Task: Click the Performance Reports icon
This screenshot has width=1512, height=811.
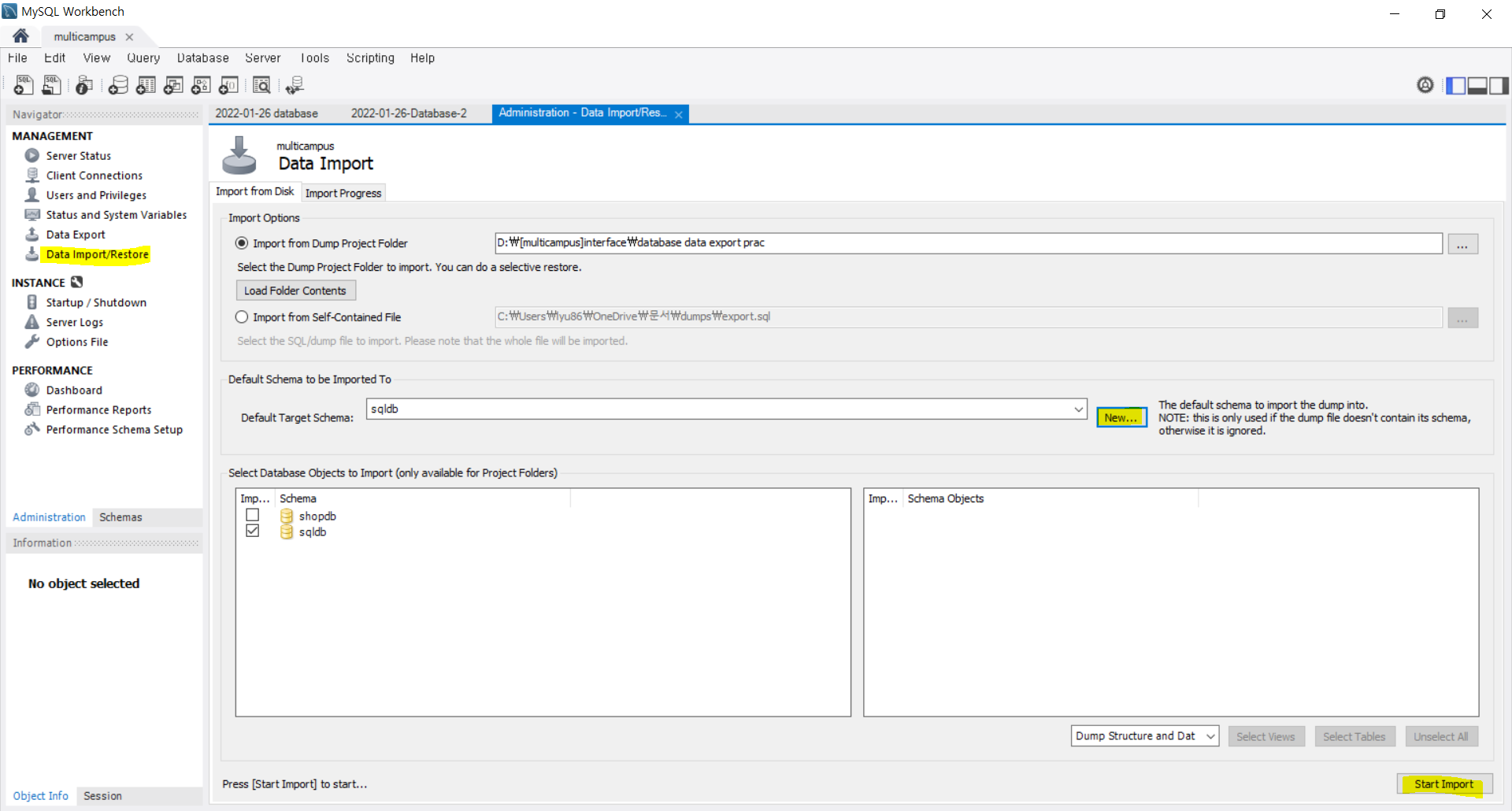Action: (32, 409)
